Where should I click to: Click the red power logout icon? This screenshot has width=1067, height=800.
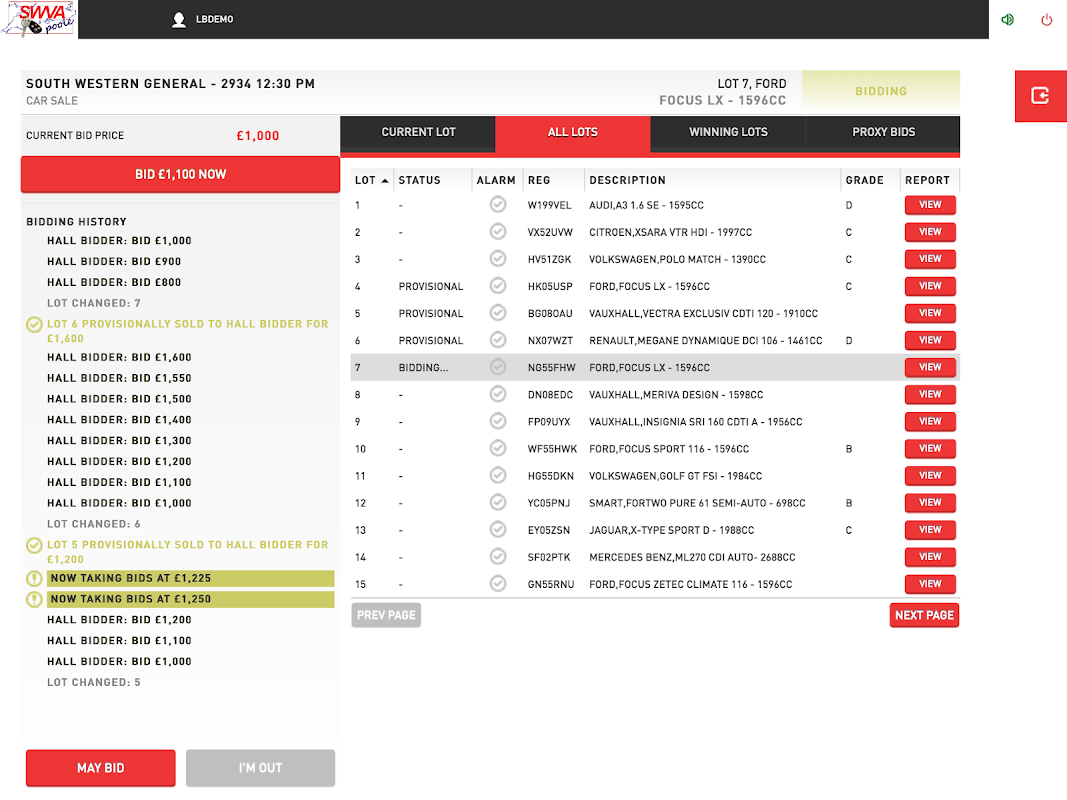pyautogui.click(x=1047, y=20)
